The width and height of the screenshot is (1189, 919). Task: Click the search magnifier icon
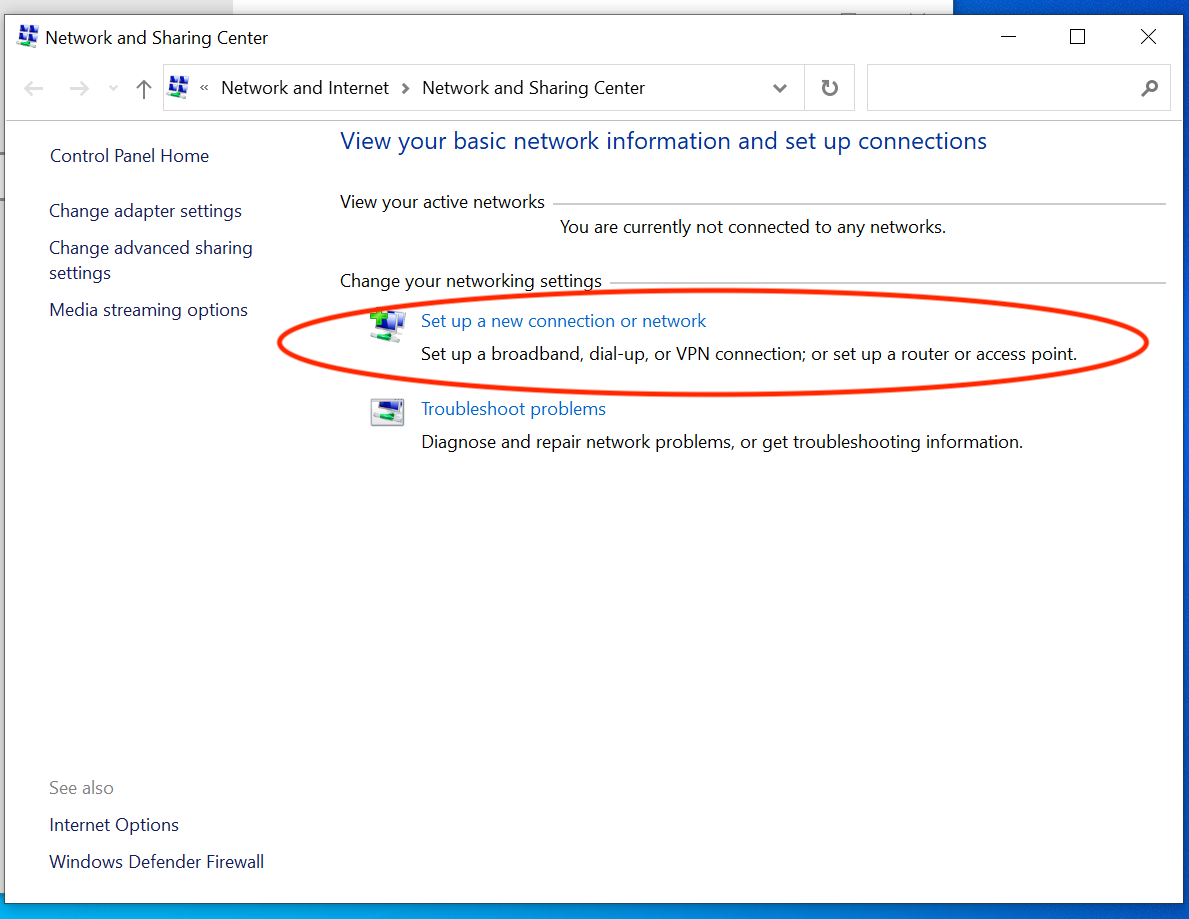1149,88
